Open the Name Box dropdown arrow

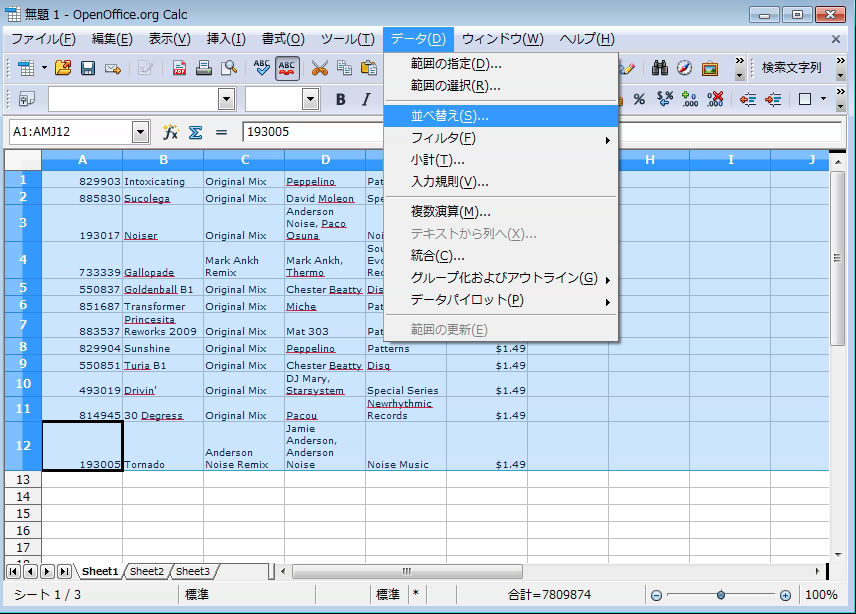coord(140,132)
